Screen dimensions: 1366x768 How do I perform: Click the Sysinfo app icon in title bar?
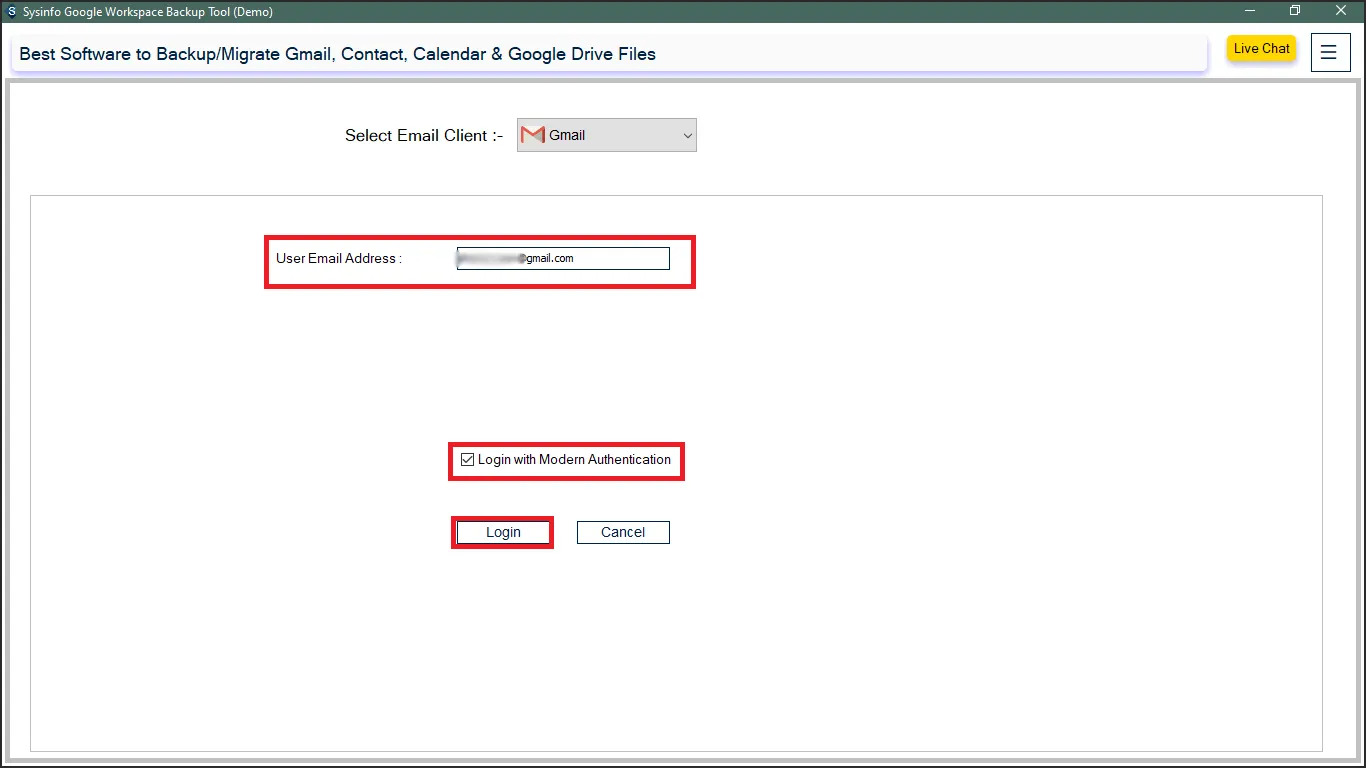point(11,12)
